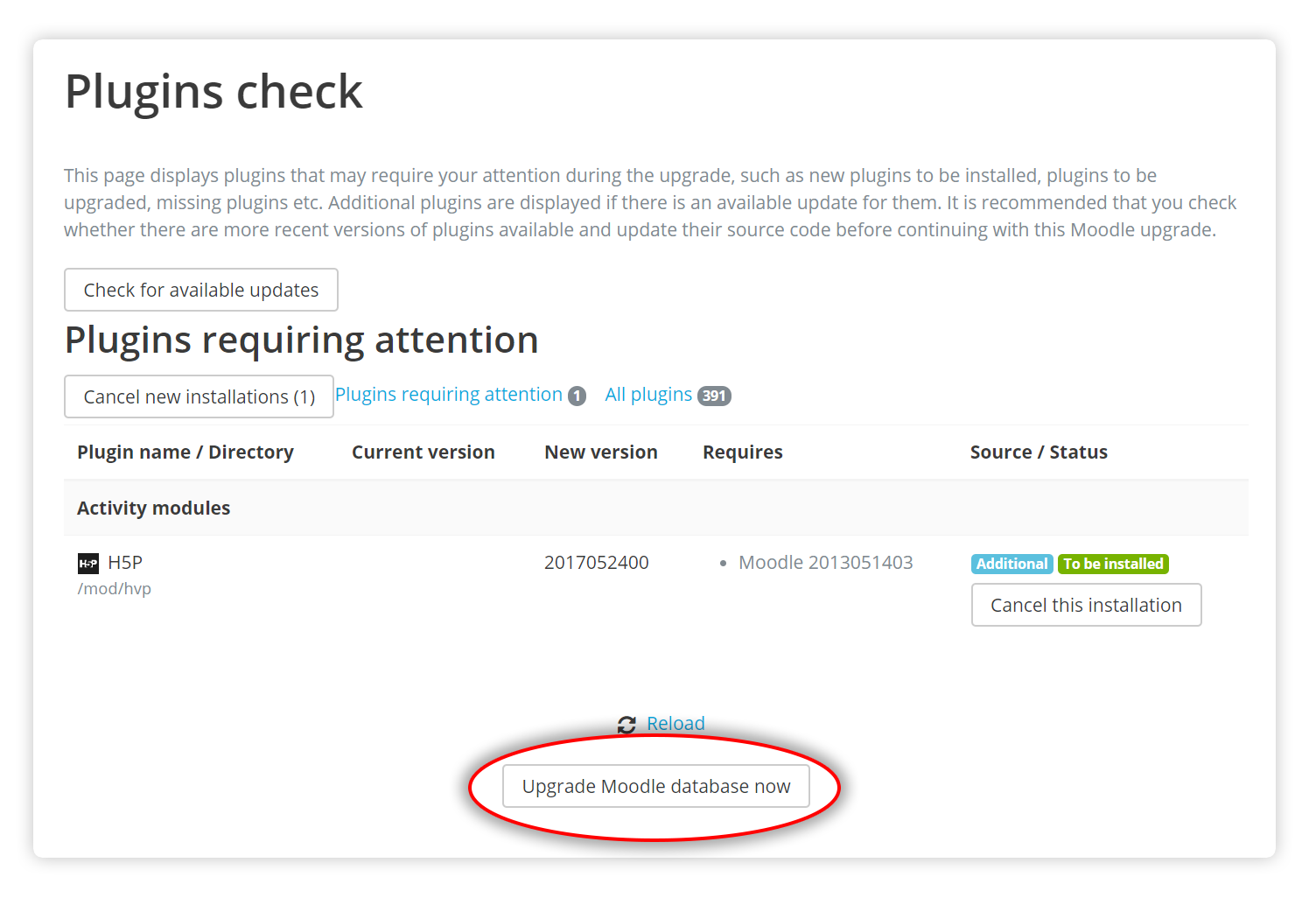1316x898 pixels.
Task: Click new version 2017052400 value
Action: (597, 563)
